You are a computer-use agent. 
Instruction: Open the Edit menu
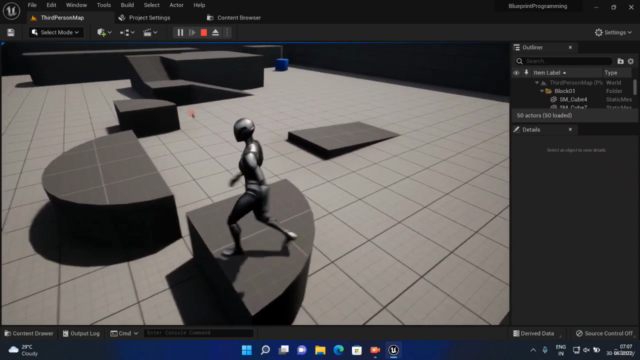click(x=51, y=5)
